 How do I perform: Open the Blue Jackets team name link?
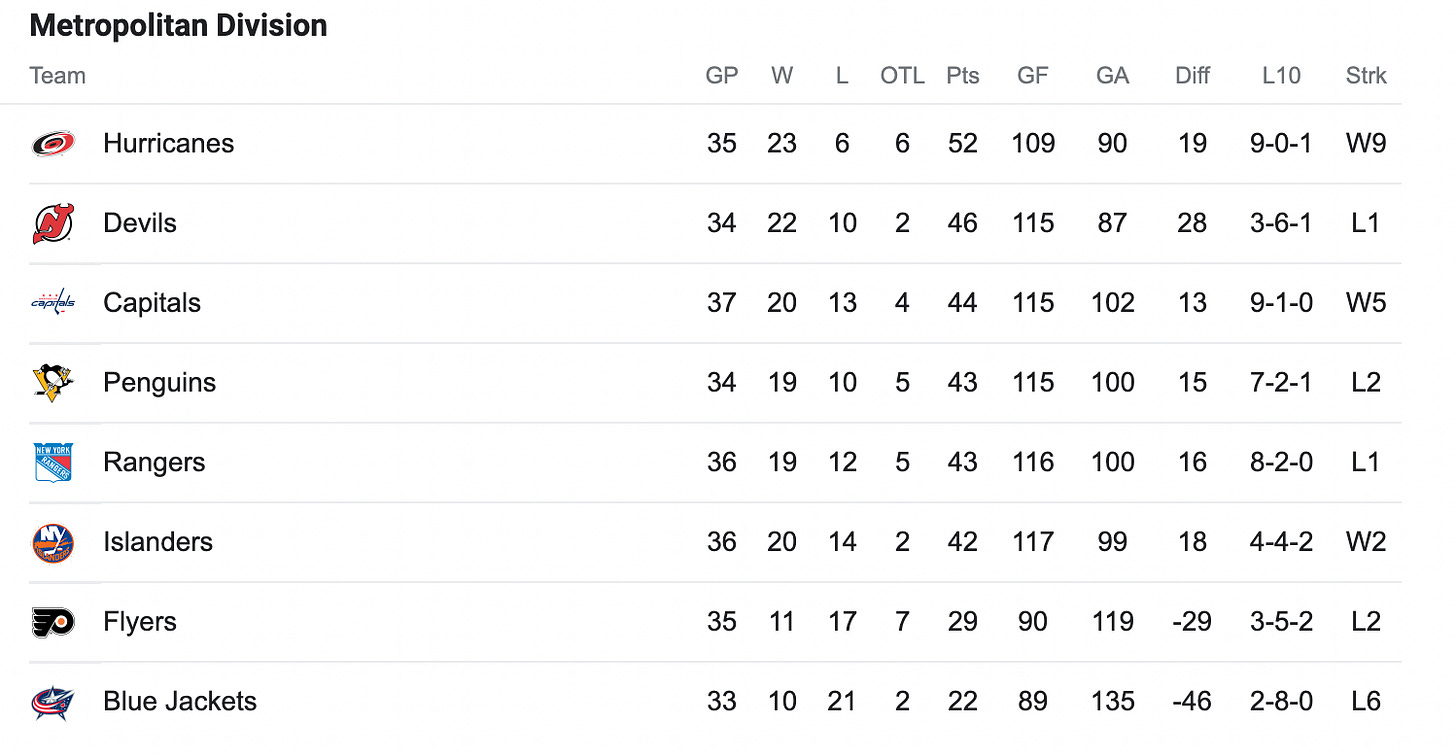coord(180,701)
